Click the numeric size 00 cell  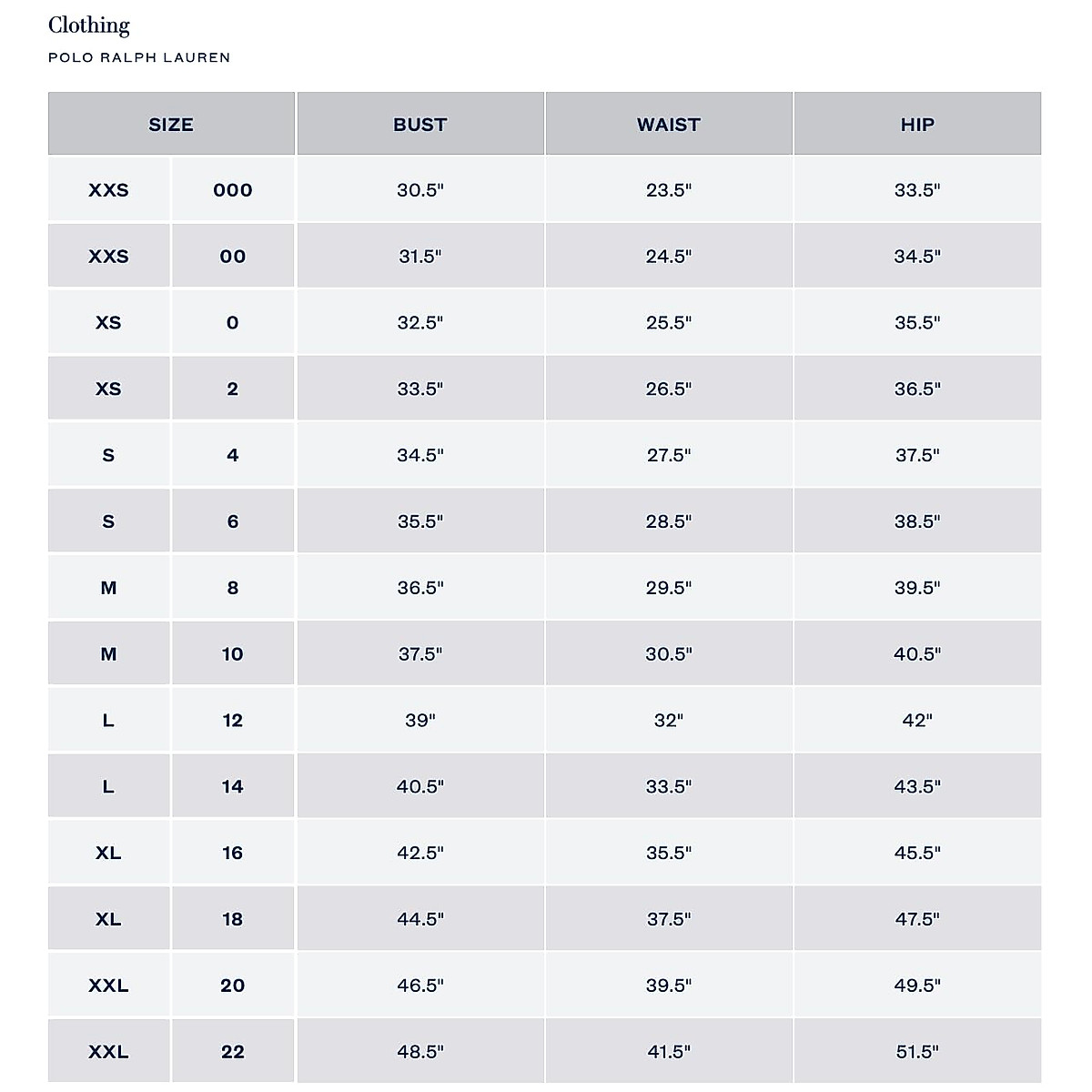click(233, 257)
